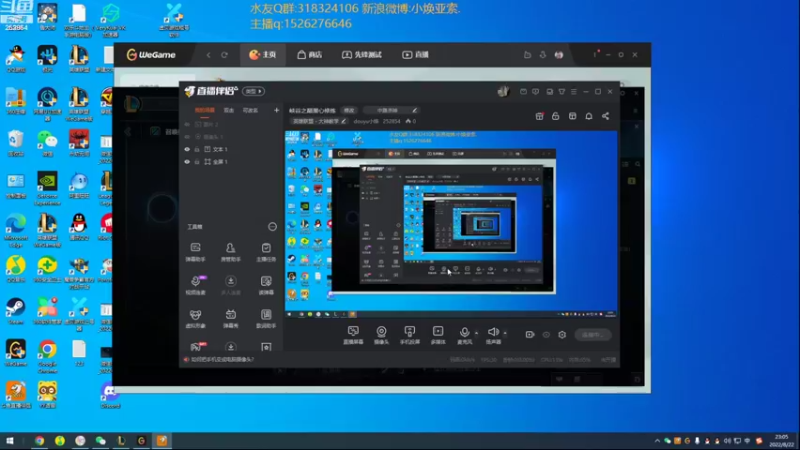This screenshot has width=800, height=450.
Task: Toggle lock on 文本 1 source
Action: tap(197, 149)
